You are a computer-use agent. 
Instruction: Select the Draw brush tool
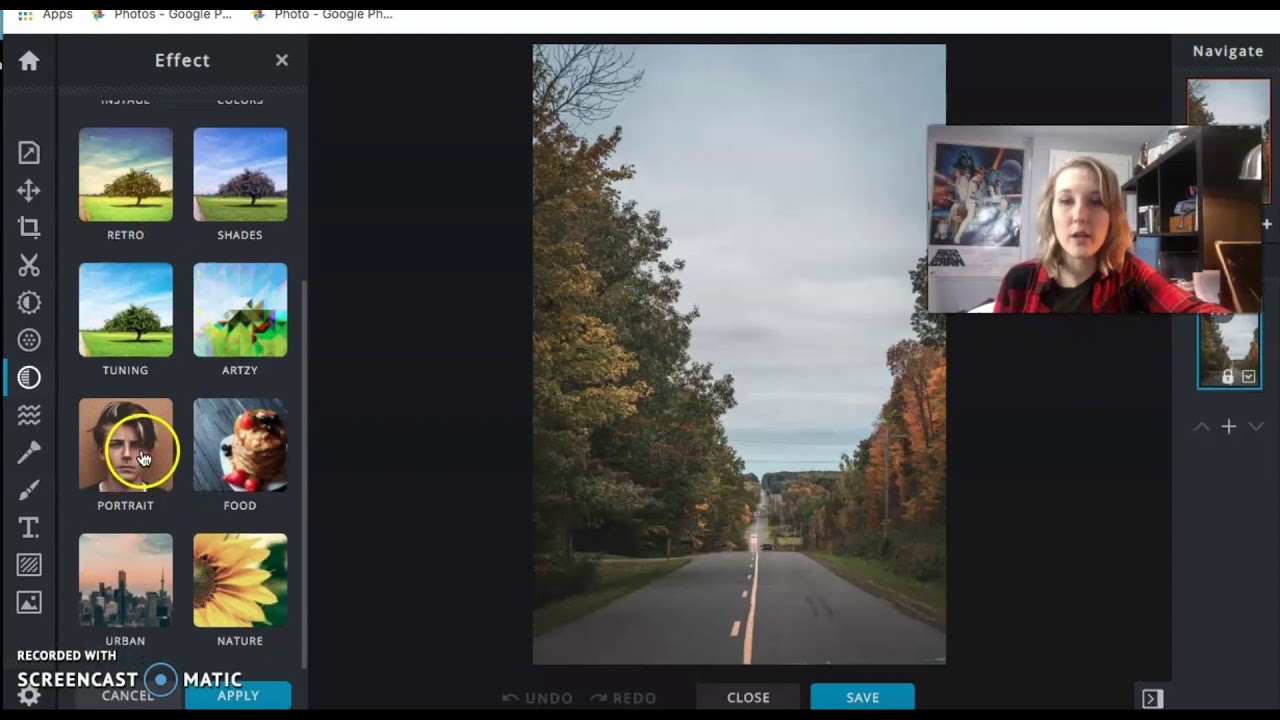click(29, 490)
